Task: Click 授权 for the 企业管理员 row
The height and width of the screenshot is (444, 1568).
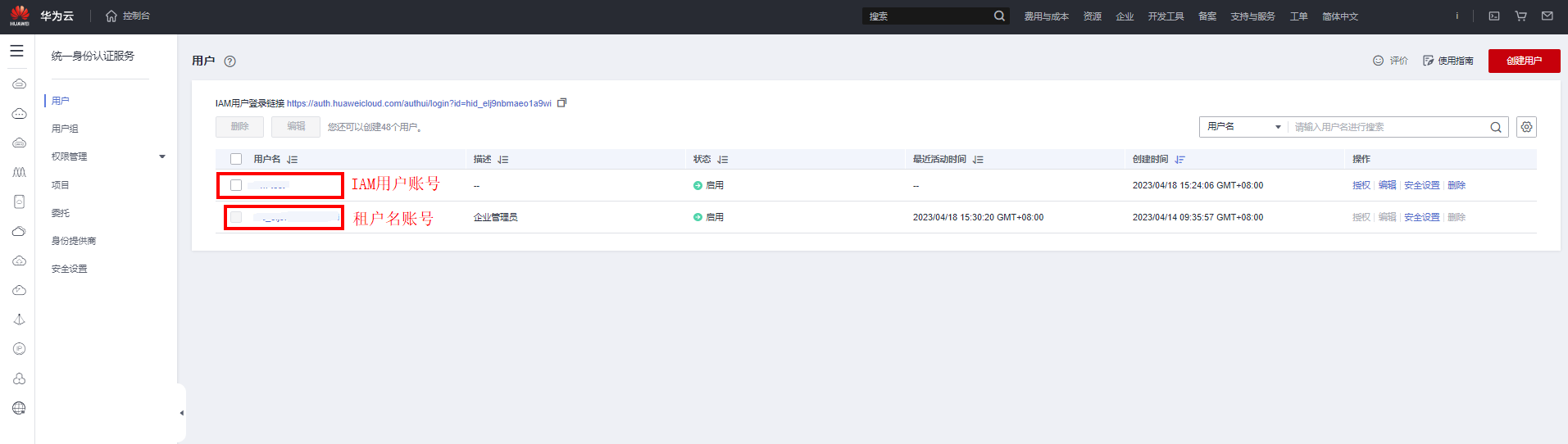Action: (x=1361, y=217)
